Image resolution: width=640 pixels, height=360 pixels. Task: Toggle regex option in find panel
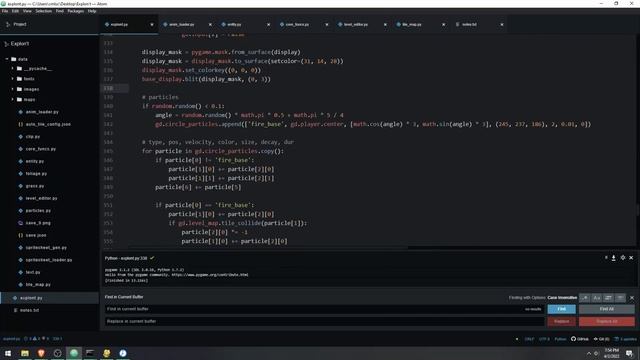[x=585, y=298]
